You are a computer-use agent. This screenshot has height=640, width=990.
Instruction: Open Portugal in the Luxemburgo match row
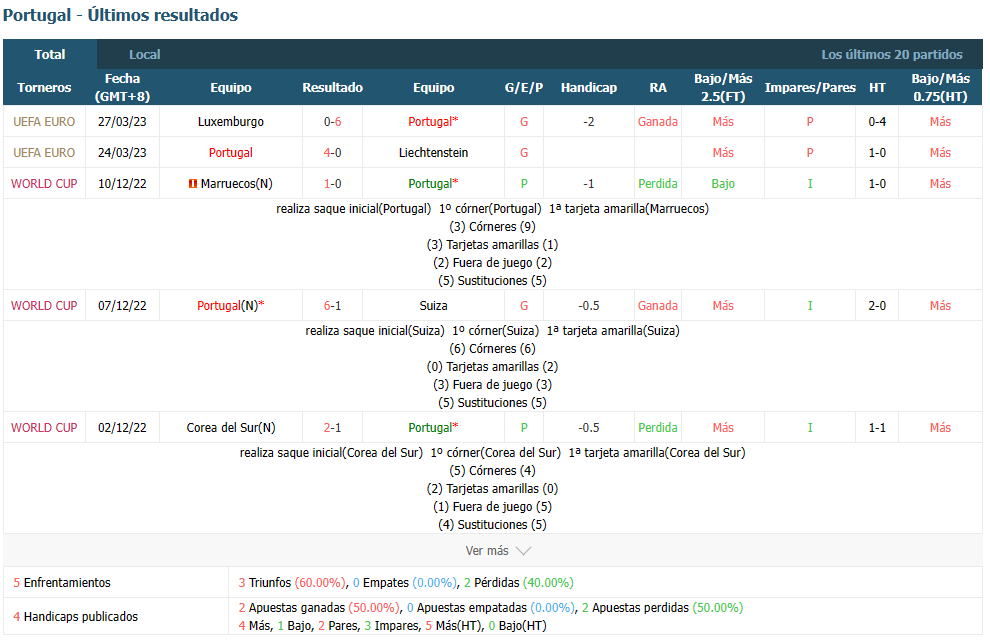pyautogui.click(x=433, y=122)
